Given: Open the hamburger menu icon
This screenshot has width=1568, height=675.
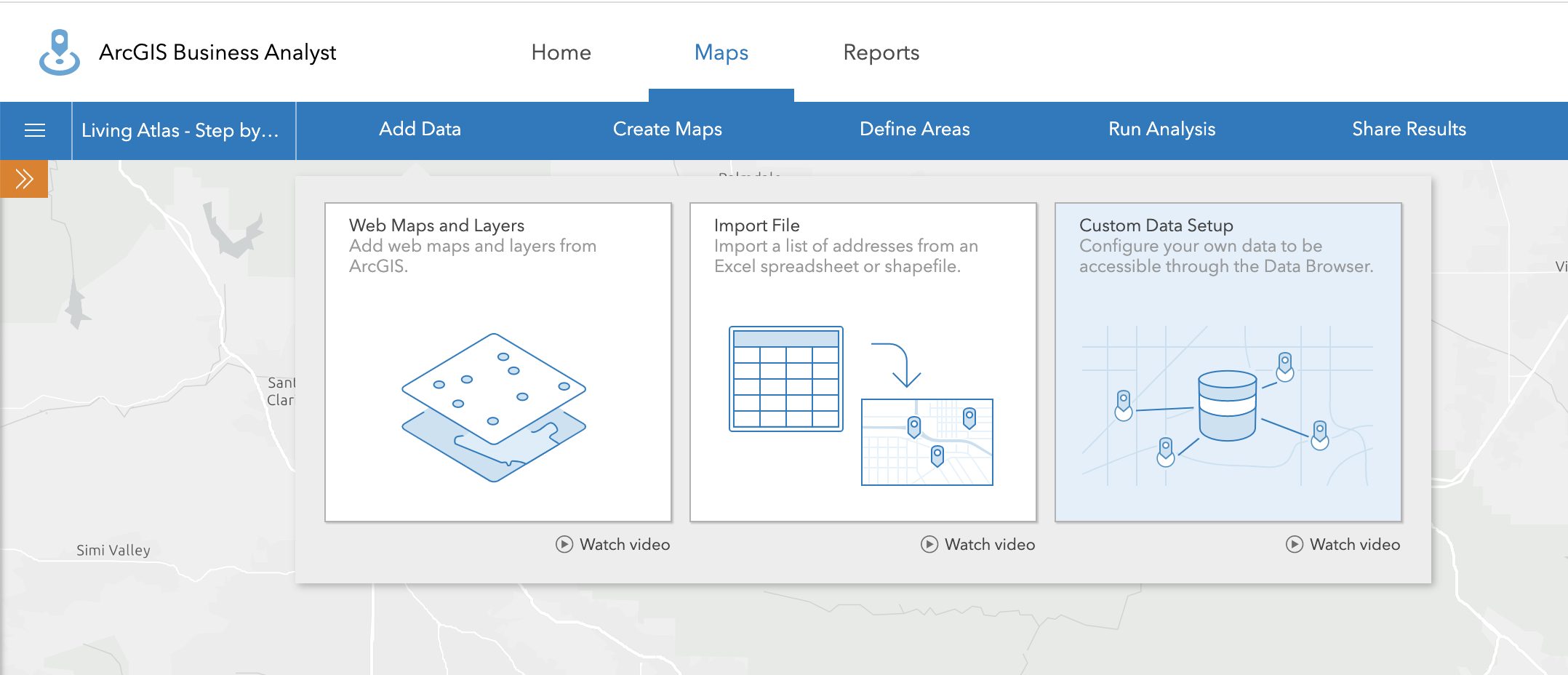Looking at the screenshot, I should coord(35,130).
